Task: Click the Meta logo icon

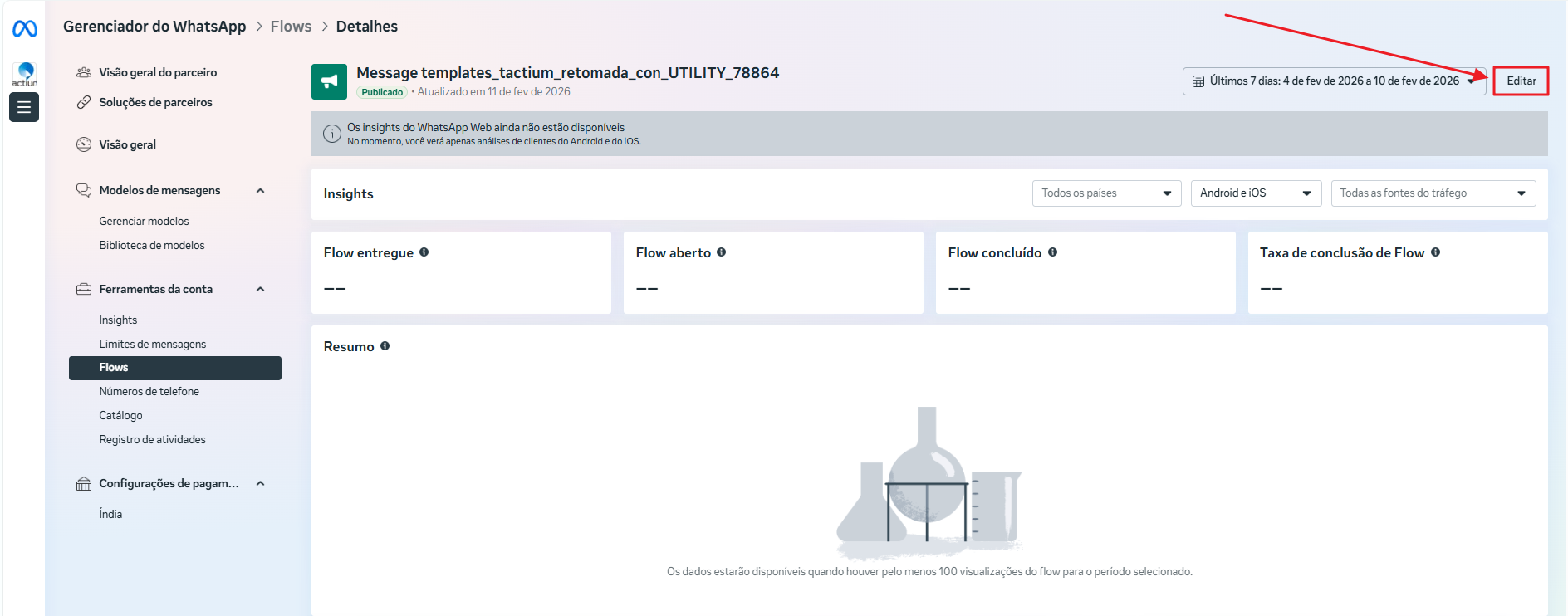Action: point(24,29)
